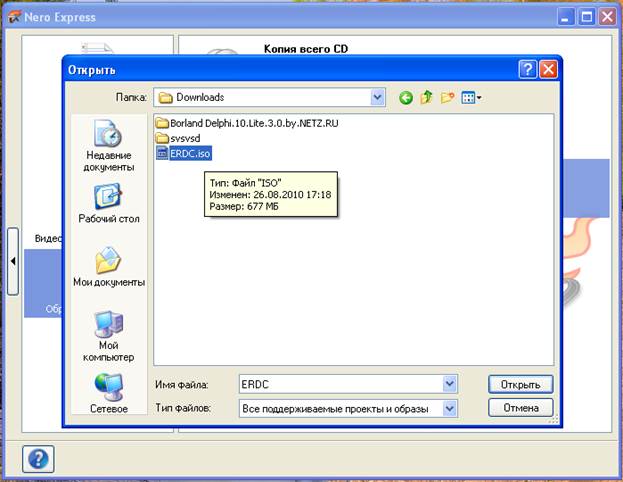
Task: Select the svsvsd folder name
Action: tap(185, 138)
